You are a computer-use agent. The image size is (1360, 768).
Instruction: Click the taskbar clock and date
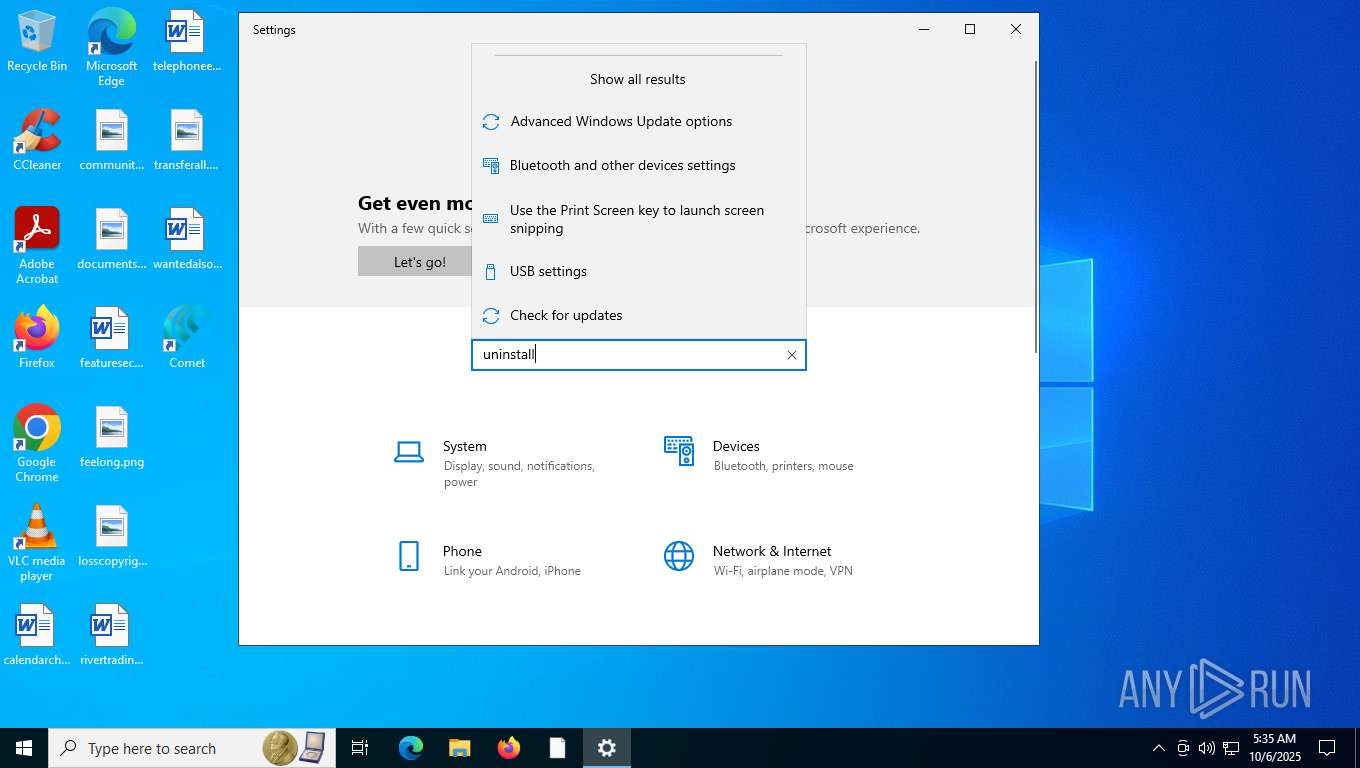tap(1274, 748)
